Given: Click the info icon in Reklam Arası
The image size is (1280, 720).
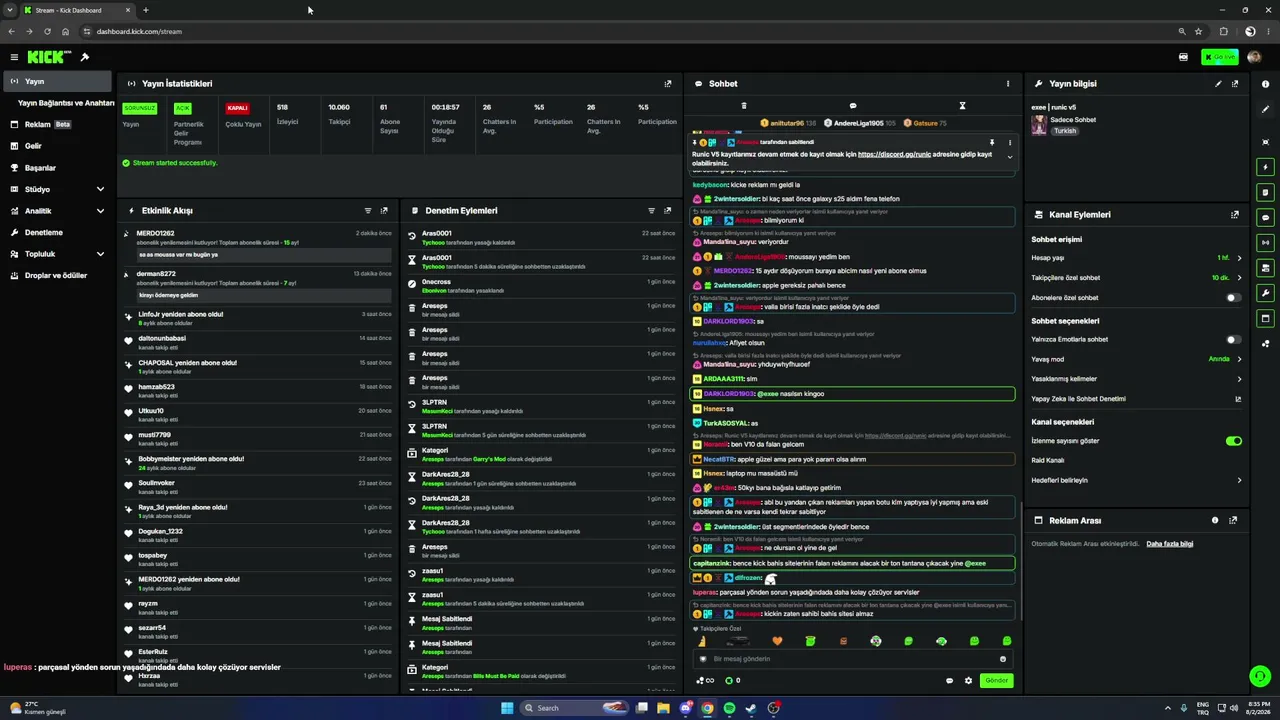Looking at the screenshot, I should [1215, 520].
